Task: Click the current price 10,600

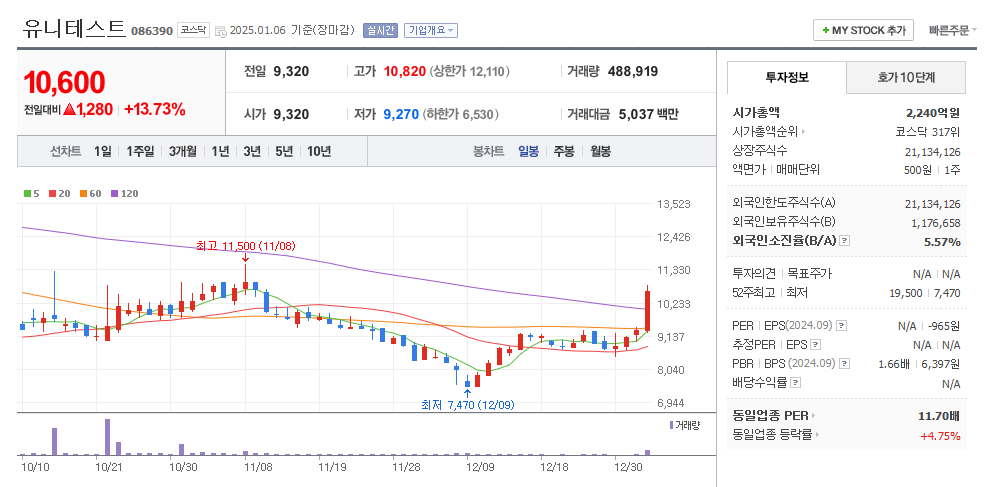Action: tap(64, 82)
